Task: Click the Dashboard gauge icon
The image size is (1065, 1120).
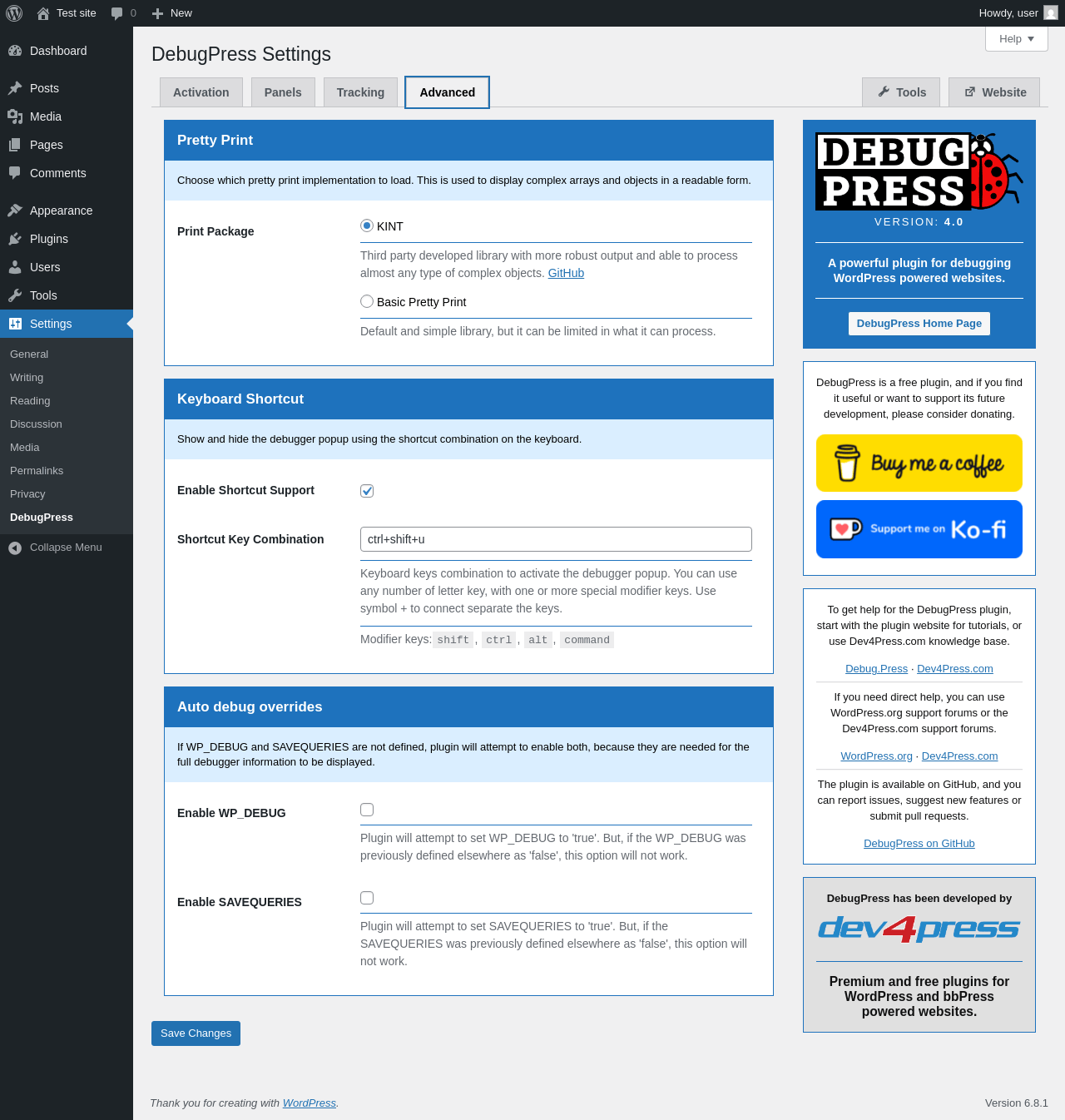Action: point(15,51)
